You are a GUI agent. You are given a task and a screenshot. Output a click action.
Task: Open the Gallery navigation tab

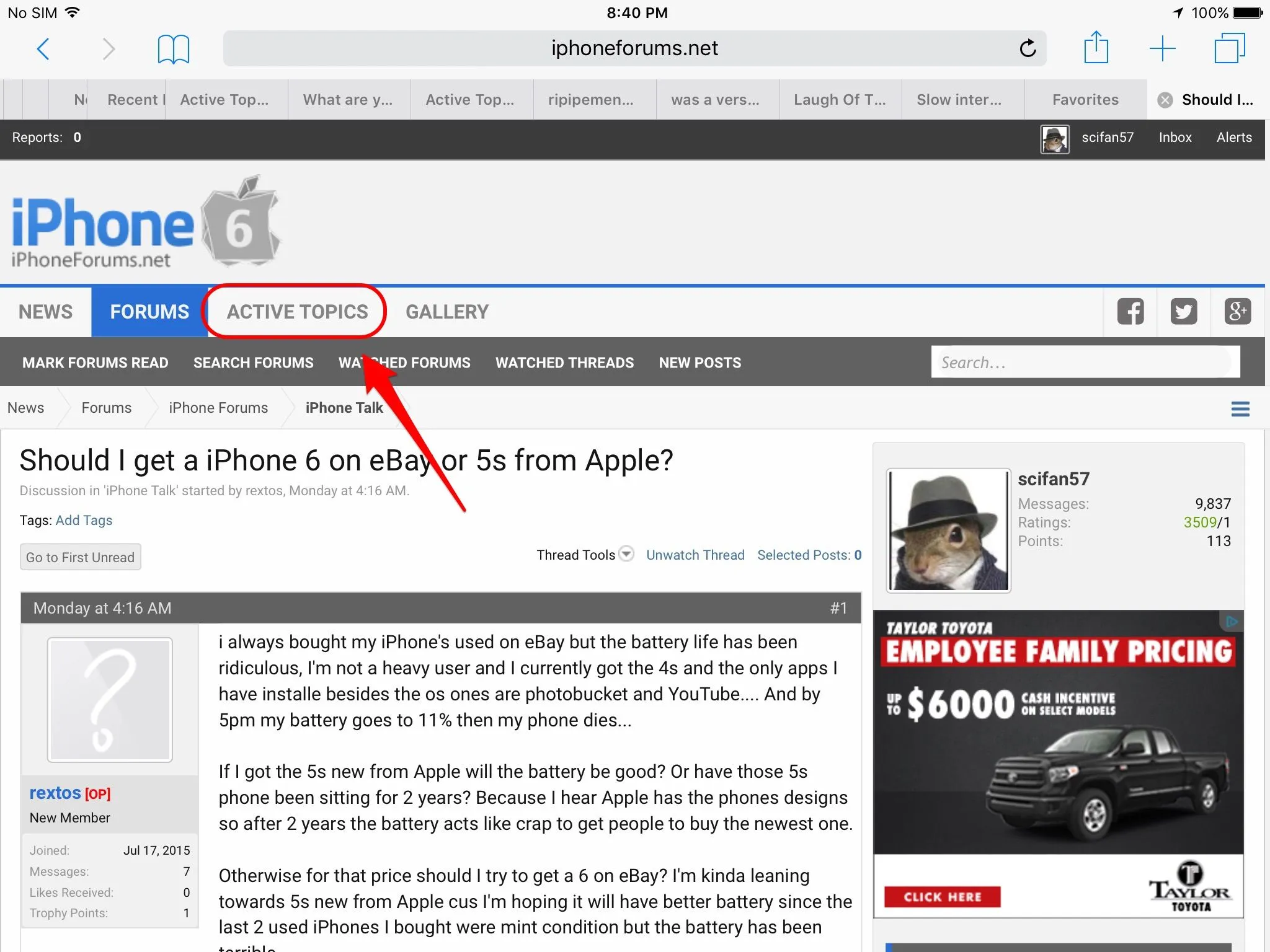click(447, 311)
